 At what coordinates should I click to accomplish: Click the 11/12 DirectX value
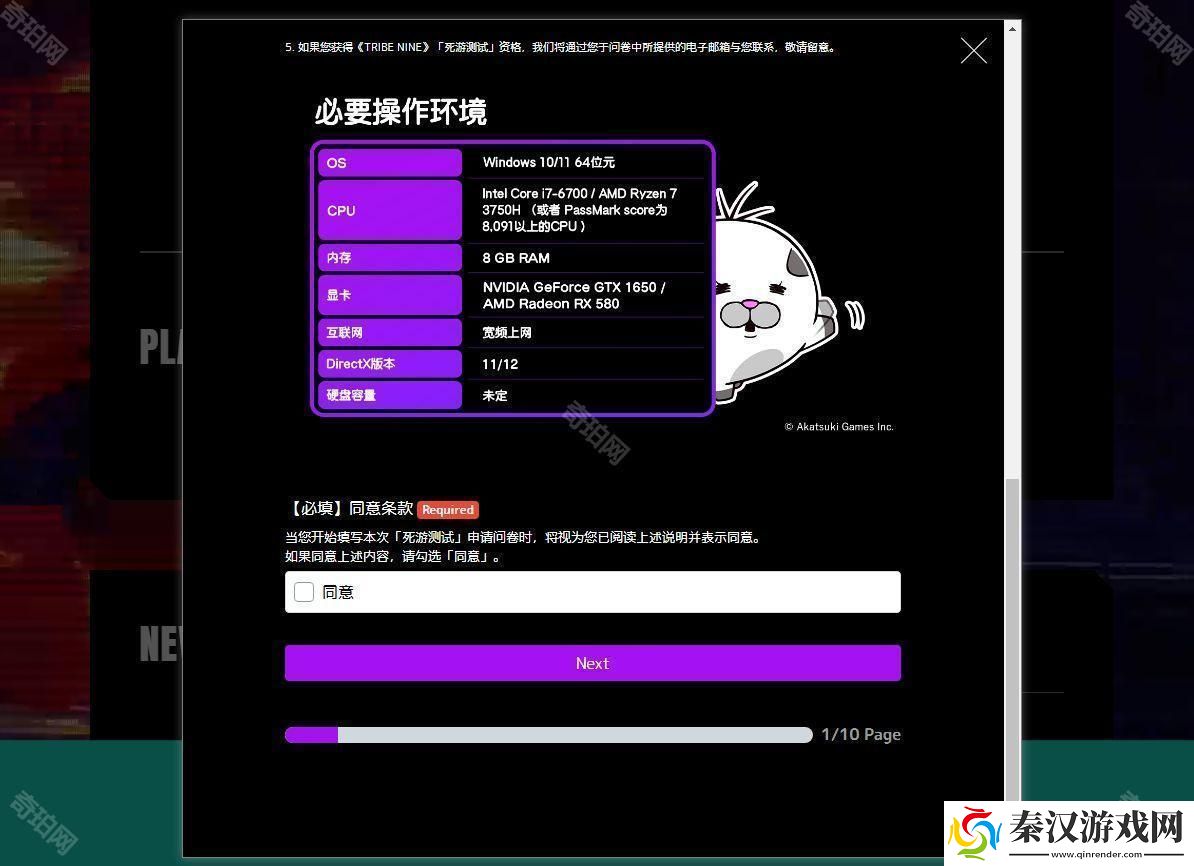500,364
